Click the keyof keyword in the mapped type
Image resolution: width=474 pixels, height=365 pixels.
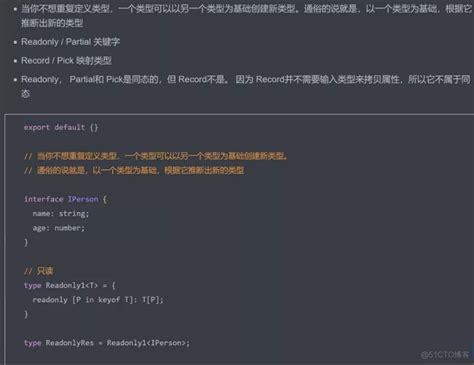coord(109,300)
